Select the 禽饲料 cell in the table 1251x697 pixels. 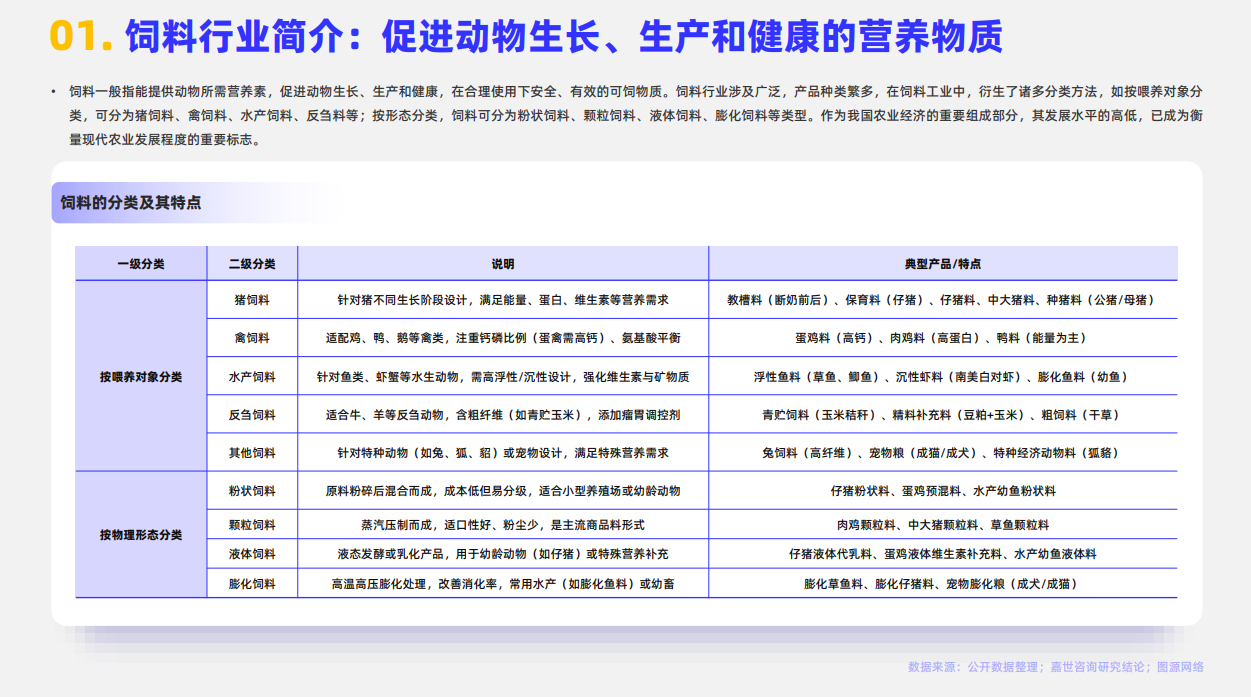pyautogui.click(x=252, y=338)
